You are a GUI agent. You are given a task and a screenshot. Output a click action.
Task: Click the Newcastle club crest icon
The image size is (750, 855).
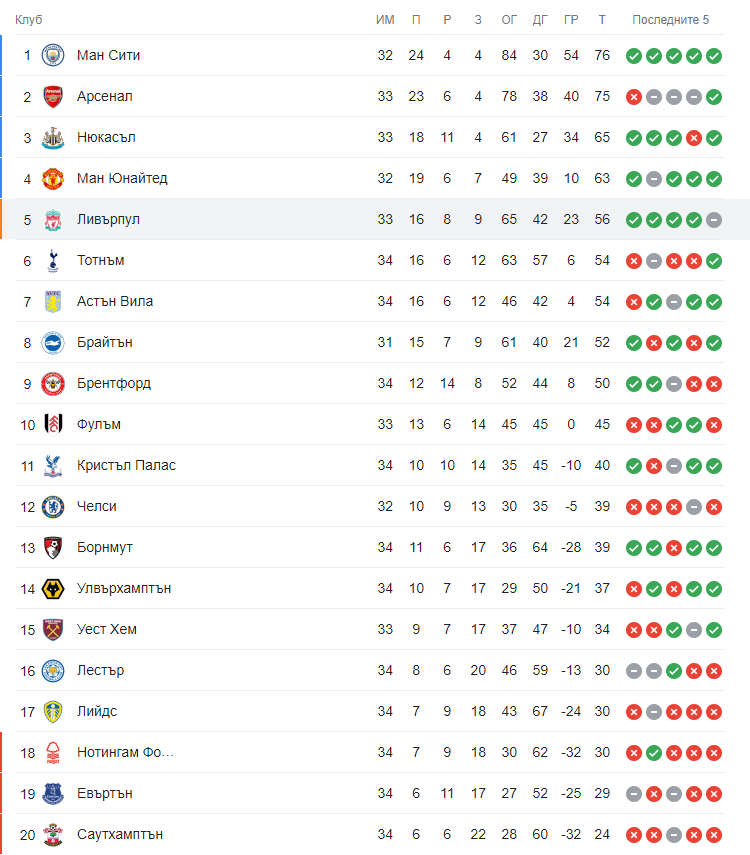pos(53,137)
